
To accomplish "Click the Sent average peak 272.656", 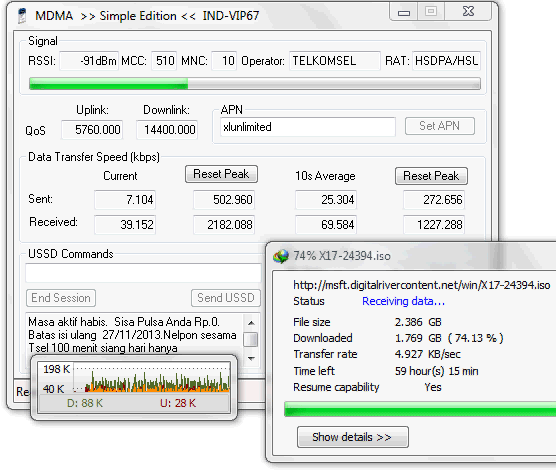I will 434,200.
